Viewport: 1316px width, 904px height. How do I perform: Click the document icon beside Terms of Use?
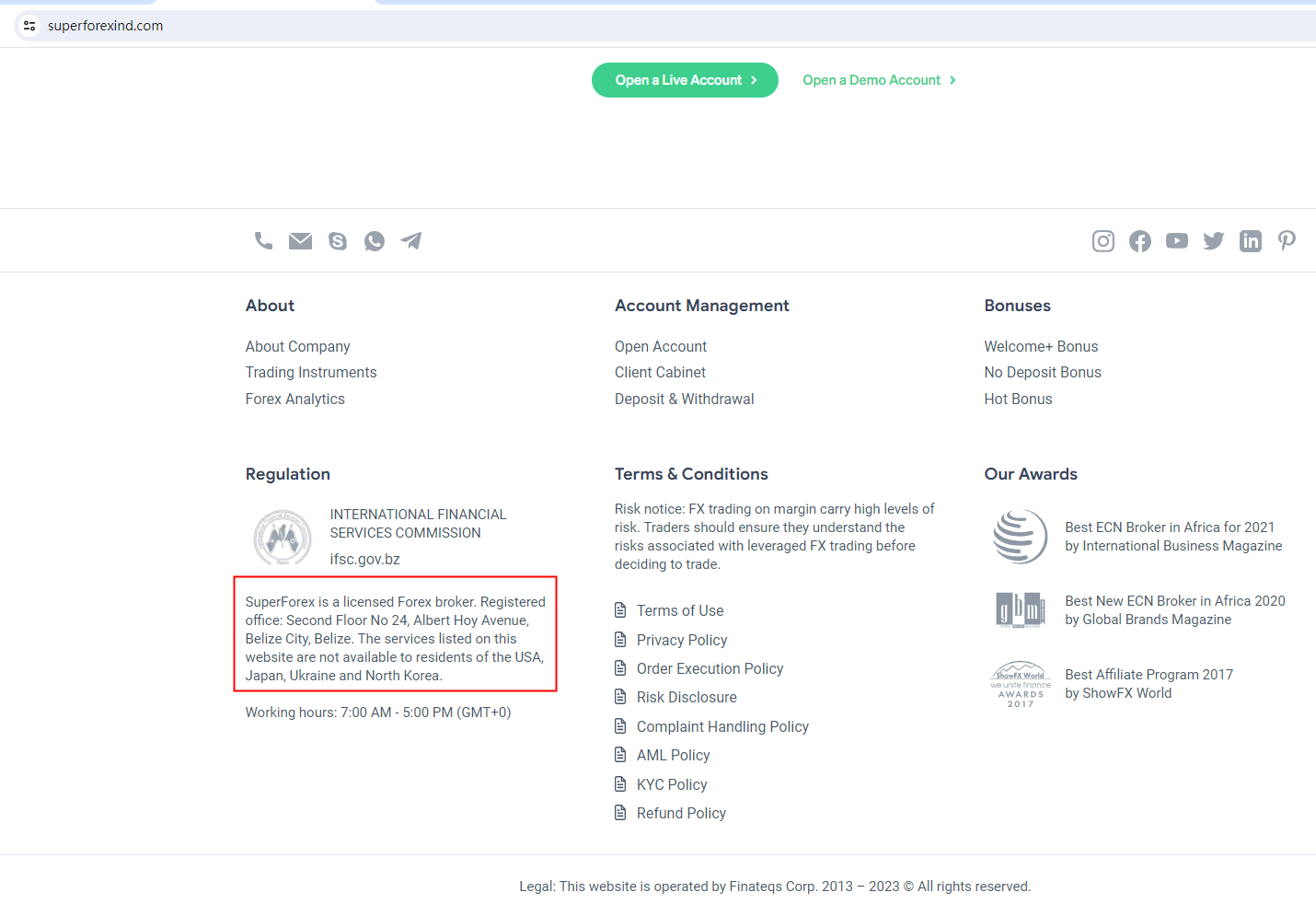click(x=620, y=610)
